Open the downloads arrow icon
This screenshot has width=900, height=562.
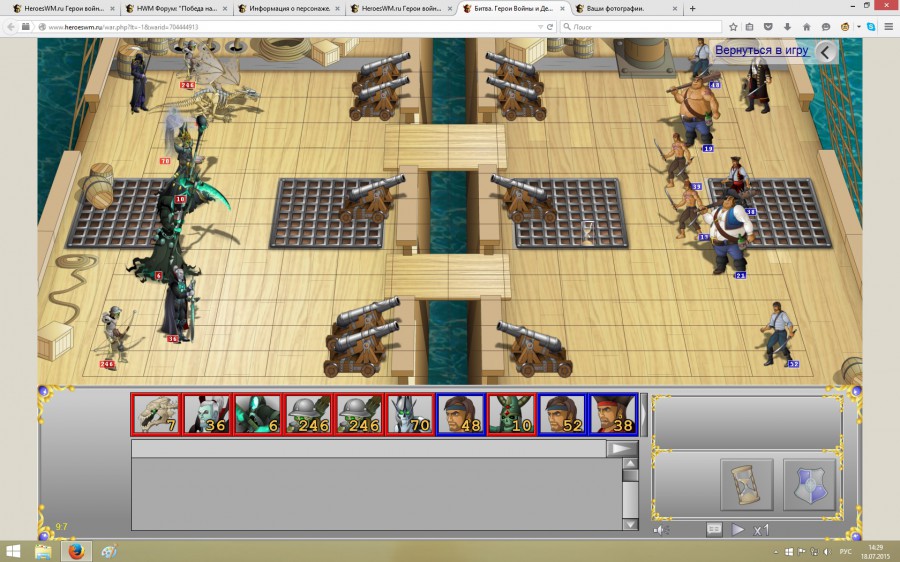787,27
